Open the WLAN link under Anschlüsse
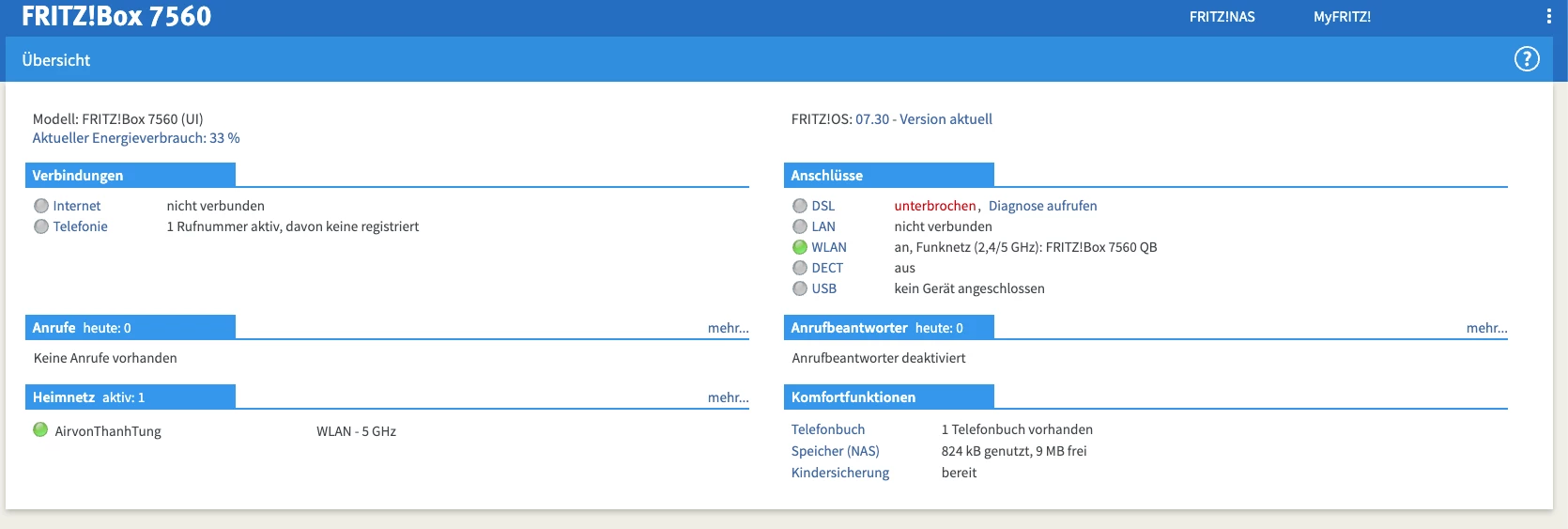This screenshot has width=1568, height=529. tap(829, 247)
